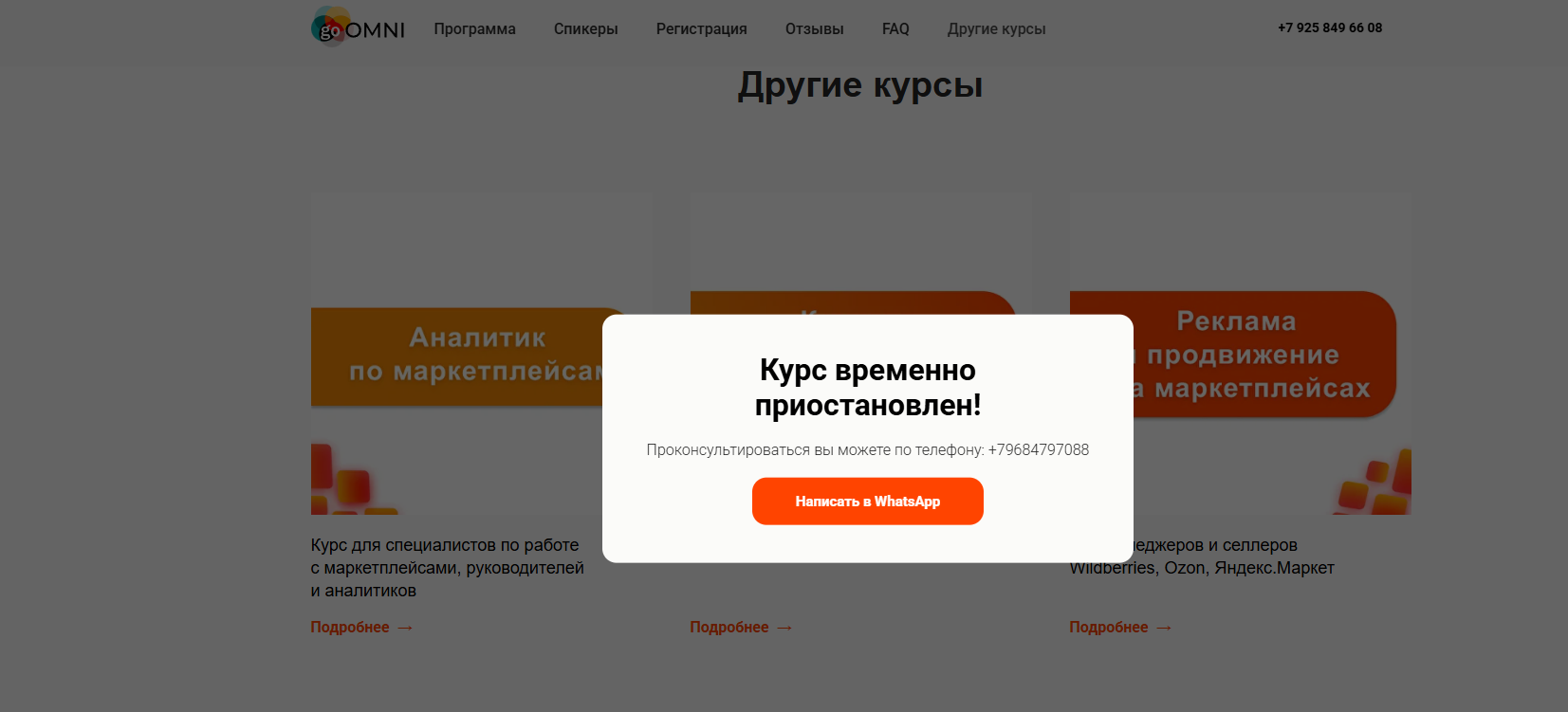Viewport: 1568px width, 712px height.
Task: Follow Подробнее link under the middle course
Action: point(741,628)
